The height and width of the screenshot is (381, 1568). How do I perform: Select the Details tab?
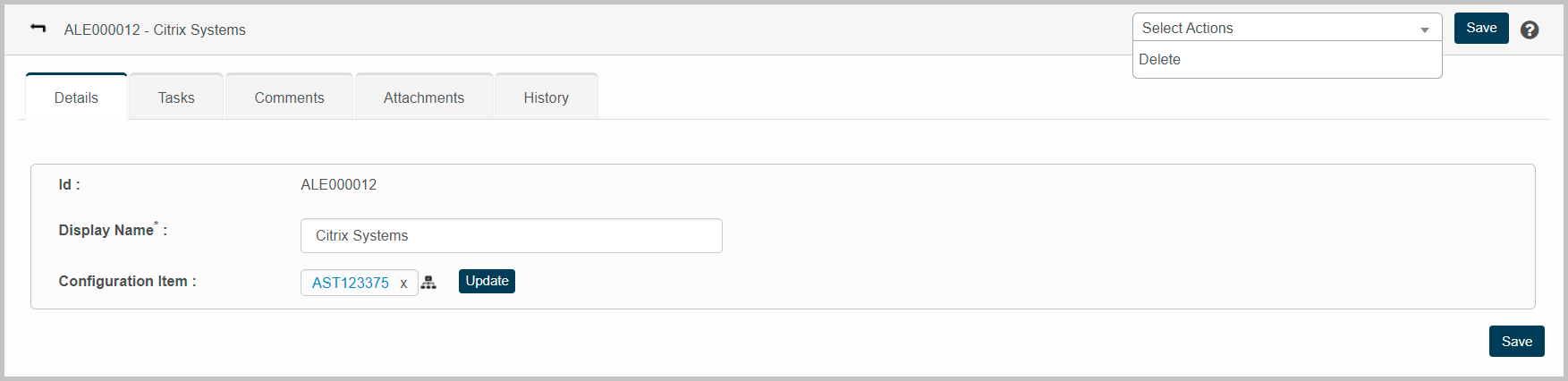tap(76, 97)
